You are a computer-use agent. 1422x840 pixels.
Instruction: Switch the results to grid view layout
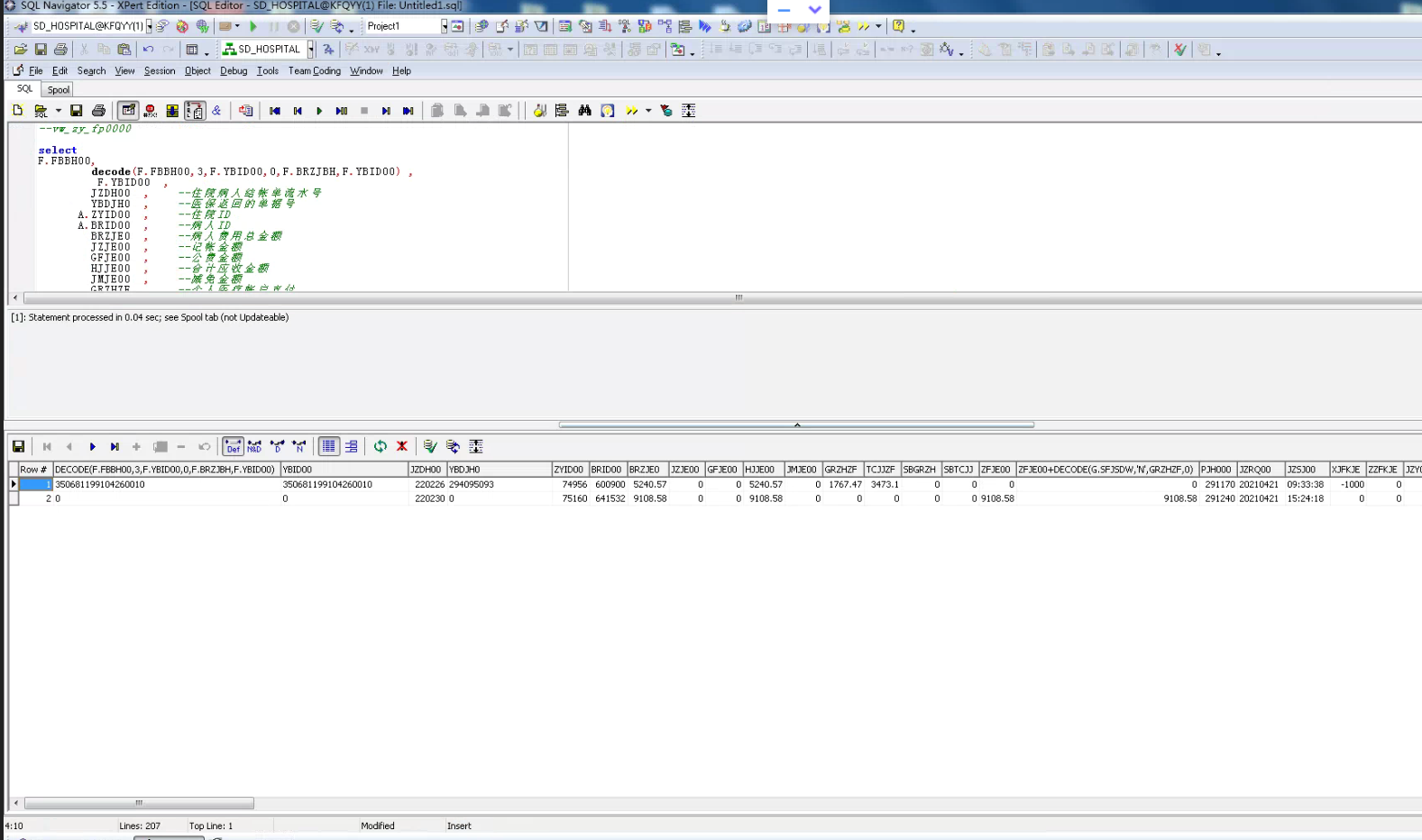(x=329, y=447)
